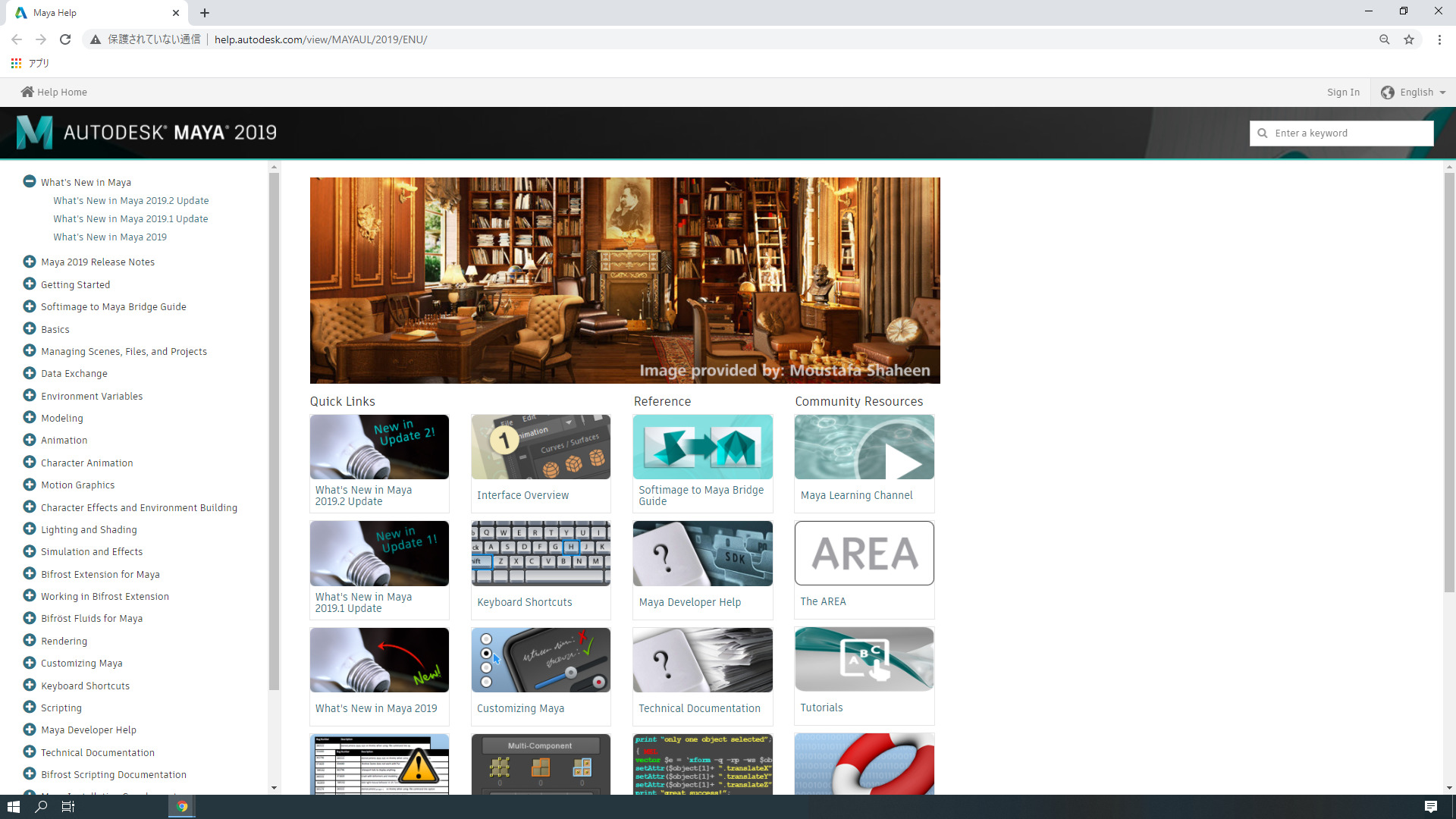This screenshot has width=1456, height=819.
Task: Open the Keyboard Shortcuts thumbnail
Action: pyautogui.click(x=541, y=553)
